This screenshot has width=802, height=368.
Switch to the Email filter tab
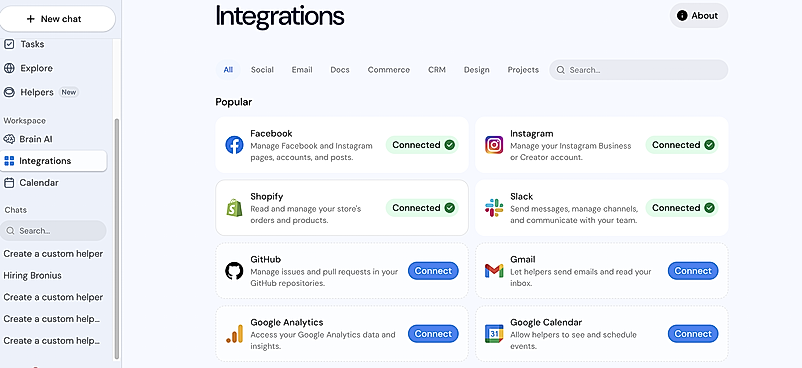(302, 70)
